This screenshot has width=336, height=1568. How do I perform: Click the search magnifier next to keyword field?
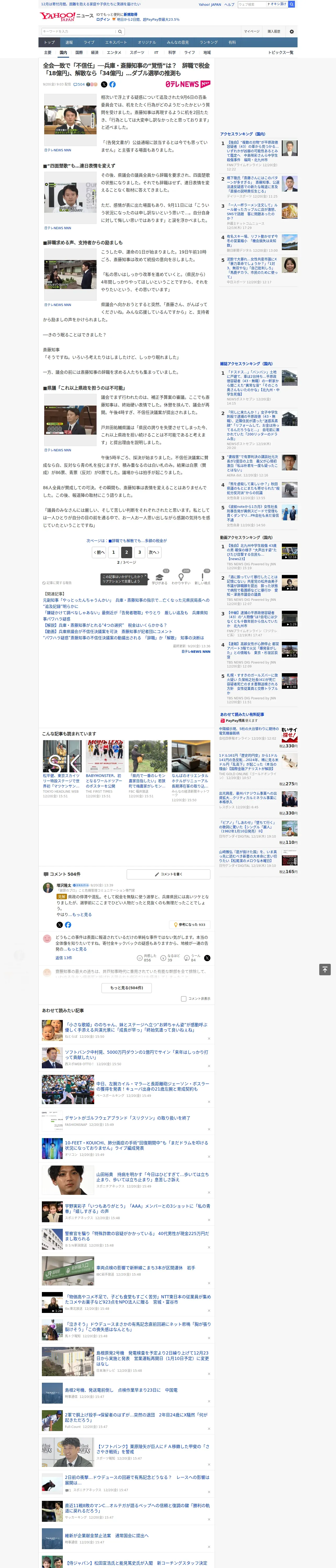click(120, 32)
